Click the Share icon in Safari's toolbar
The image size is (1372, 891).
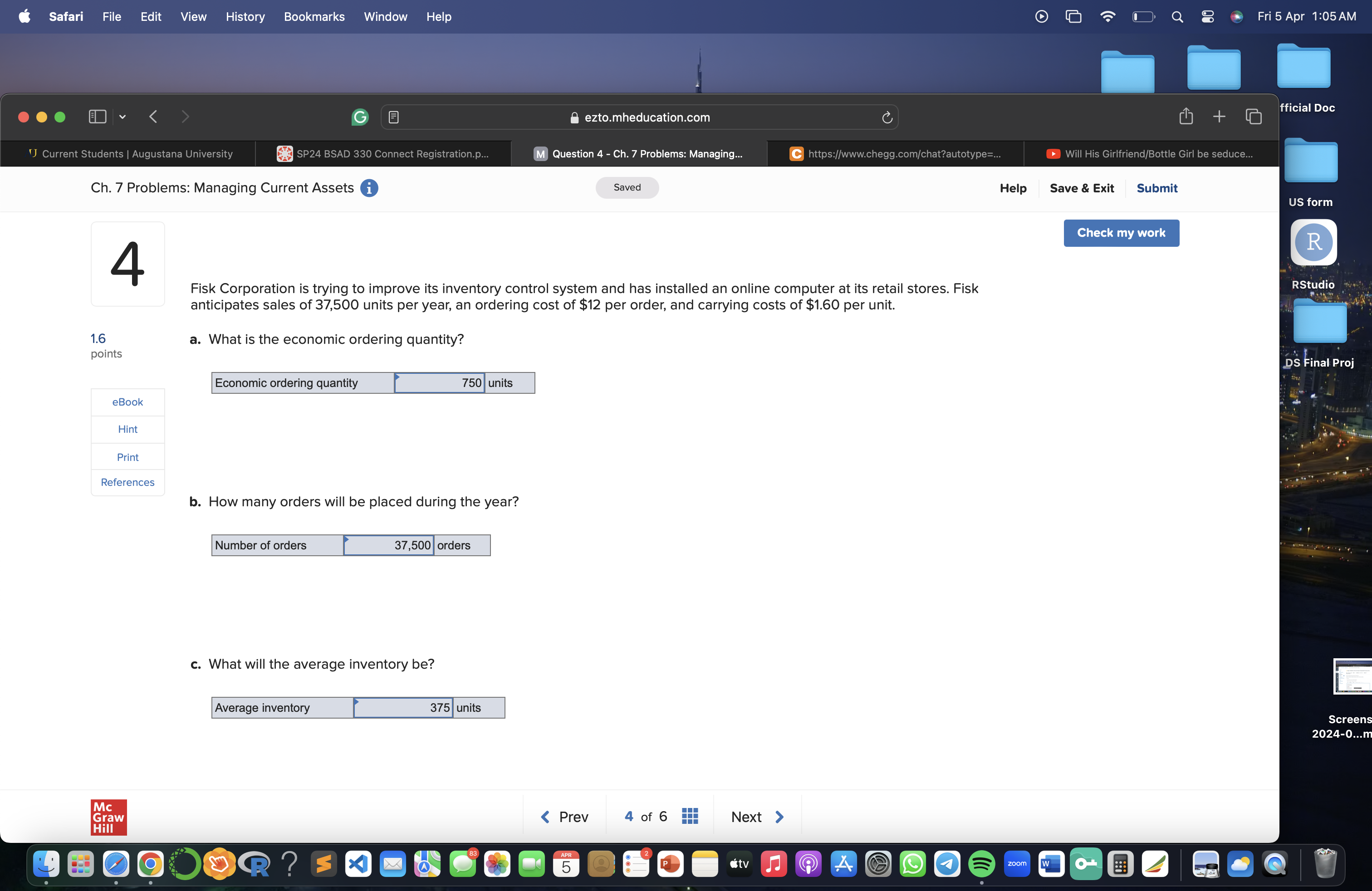click(x=1186, y=117)
